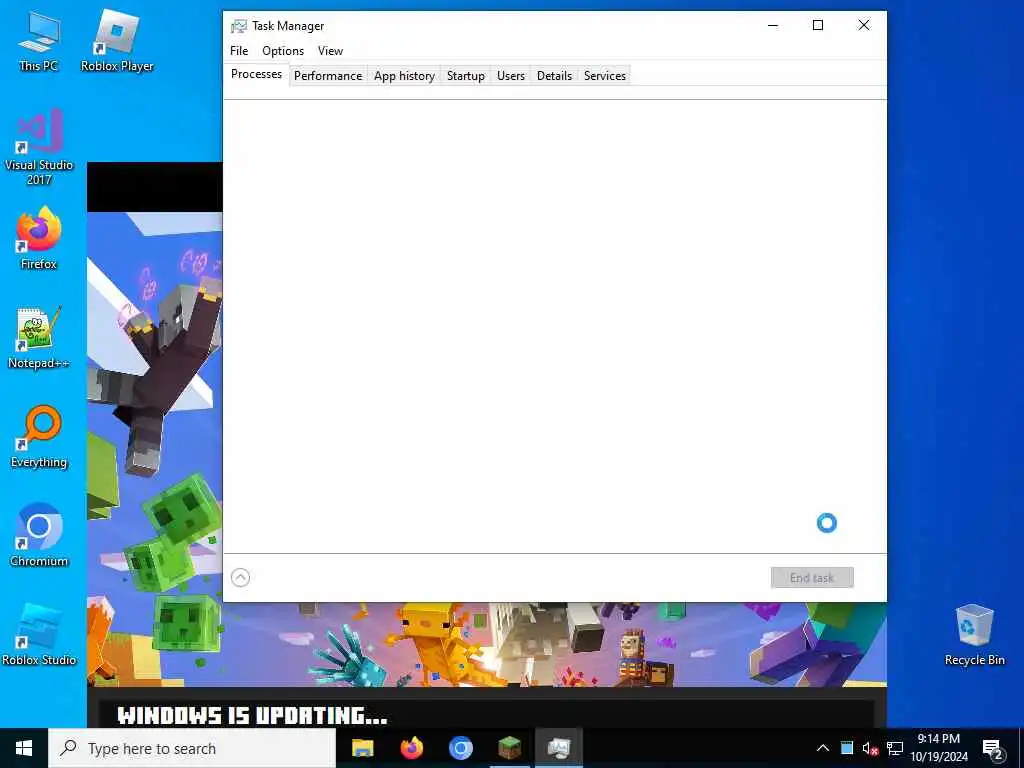Screen dimensions: 1024x768
Task: Select Firefox desktop shortcut
Action: coord(39,238)
